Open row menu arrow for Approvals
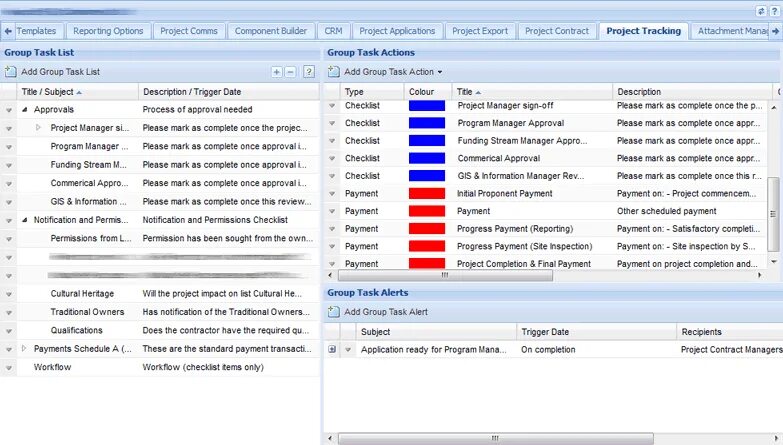The height and width of the screenshot is (445, 783). pyautogui.click(x=8, y=110)
